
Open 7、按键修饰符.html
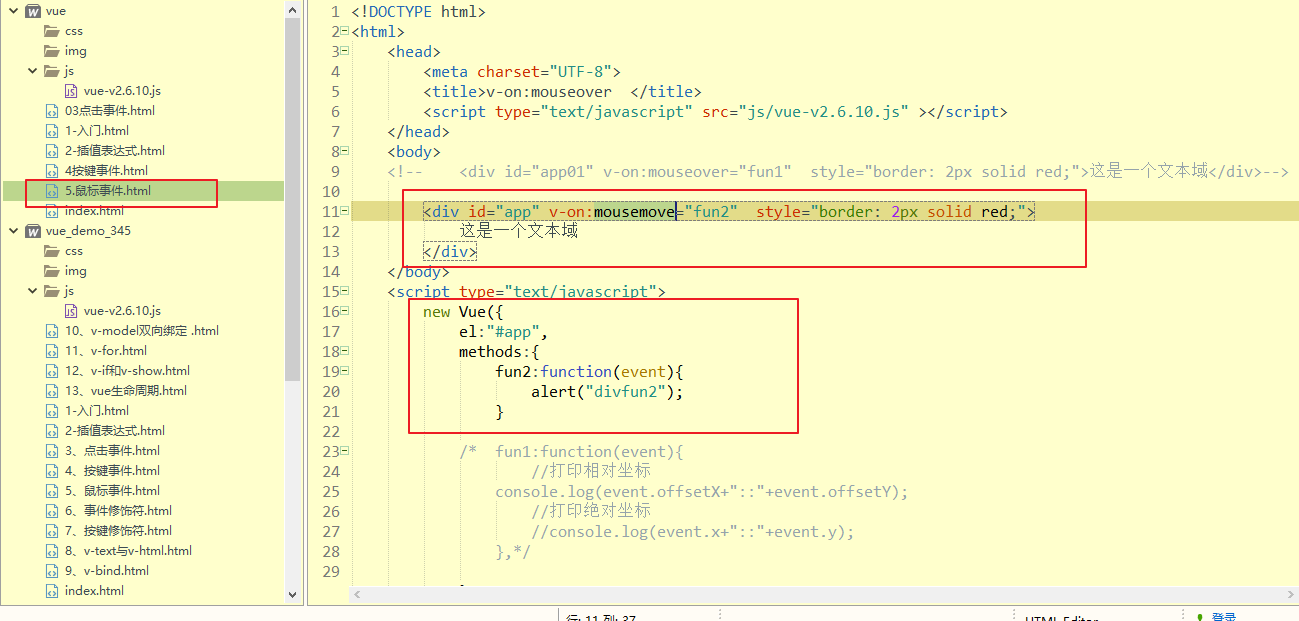click(118, 531)
